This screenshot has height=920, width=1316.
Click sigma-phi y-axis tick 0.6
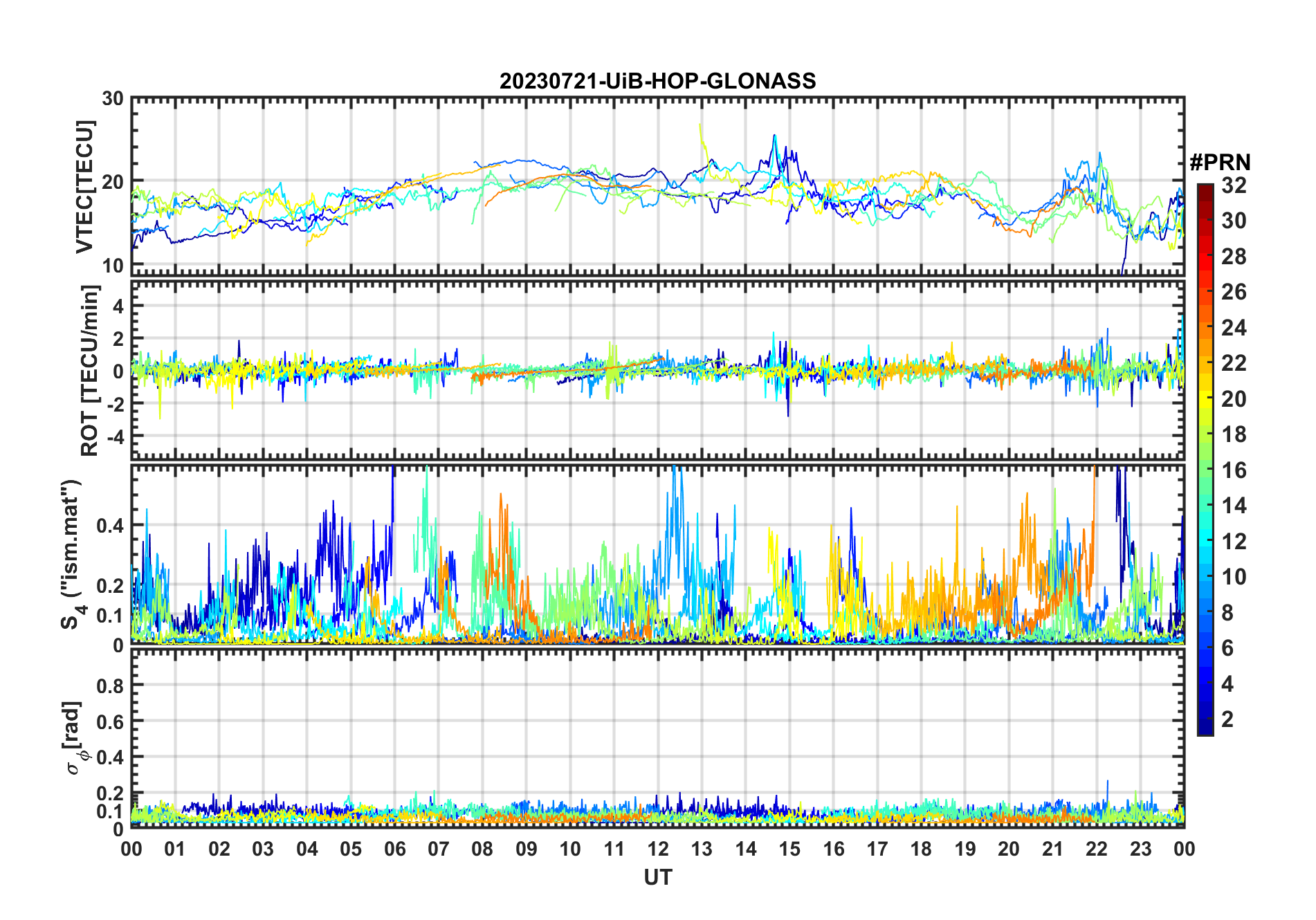pyautogui.click(x=110, y=721)
